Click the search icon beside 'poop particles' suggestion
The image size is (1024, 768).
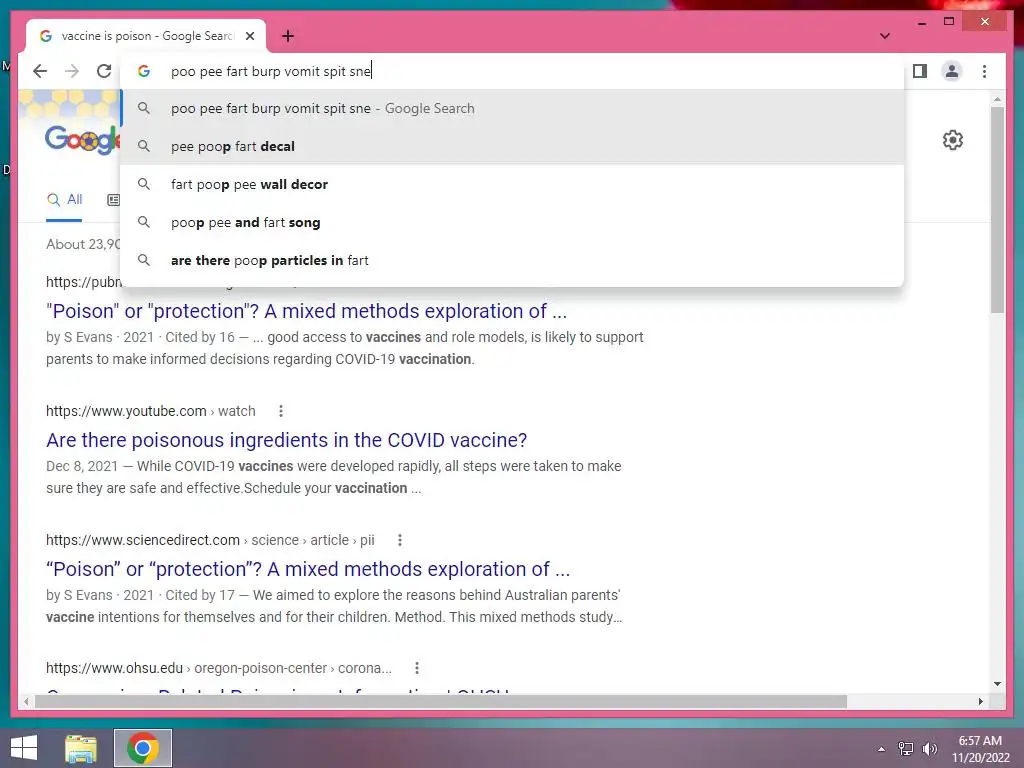click(144, 260)
